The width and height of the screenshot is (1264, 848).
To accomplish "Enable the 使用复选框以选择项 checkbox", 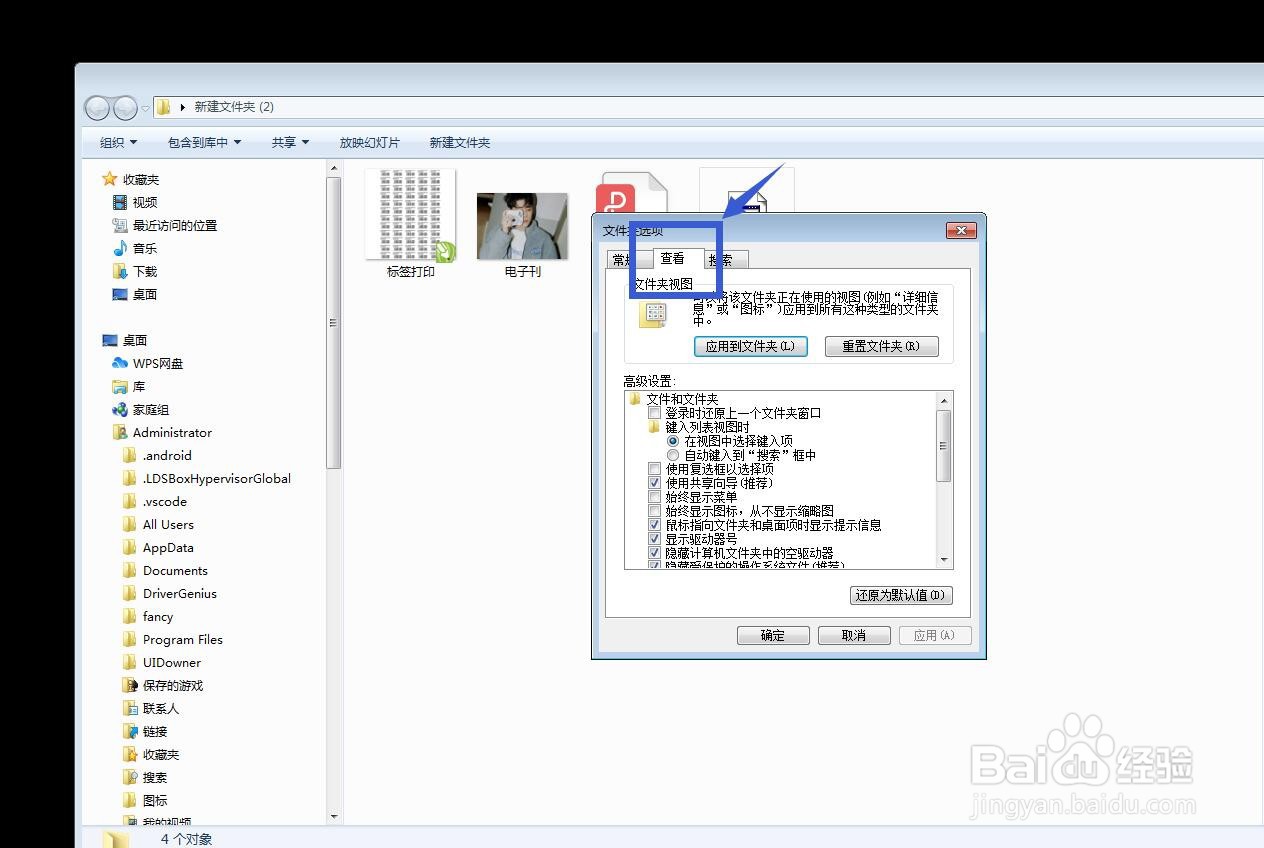I will (x=655, y=467).
